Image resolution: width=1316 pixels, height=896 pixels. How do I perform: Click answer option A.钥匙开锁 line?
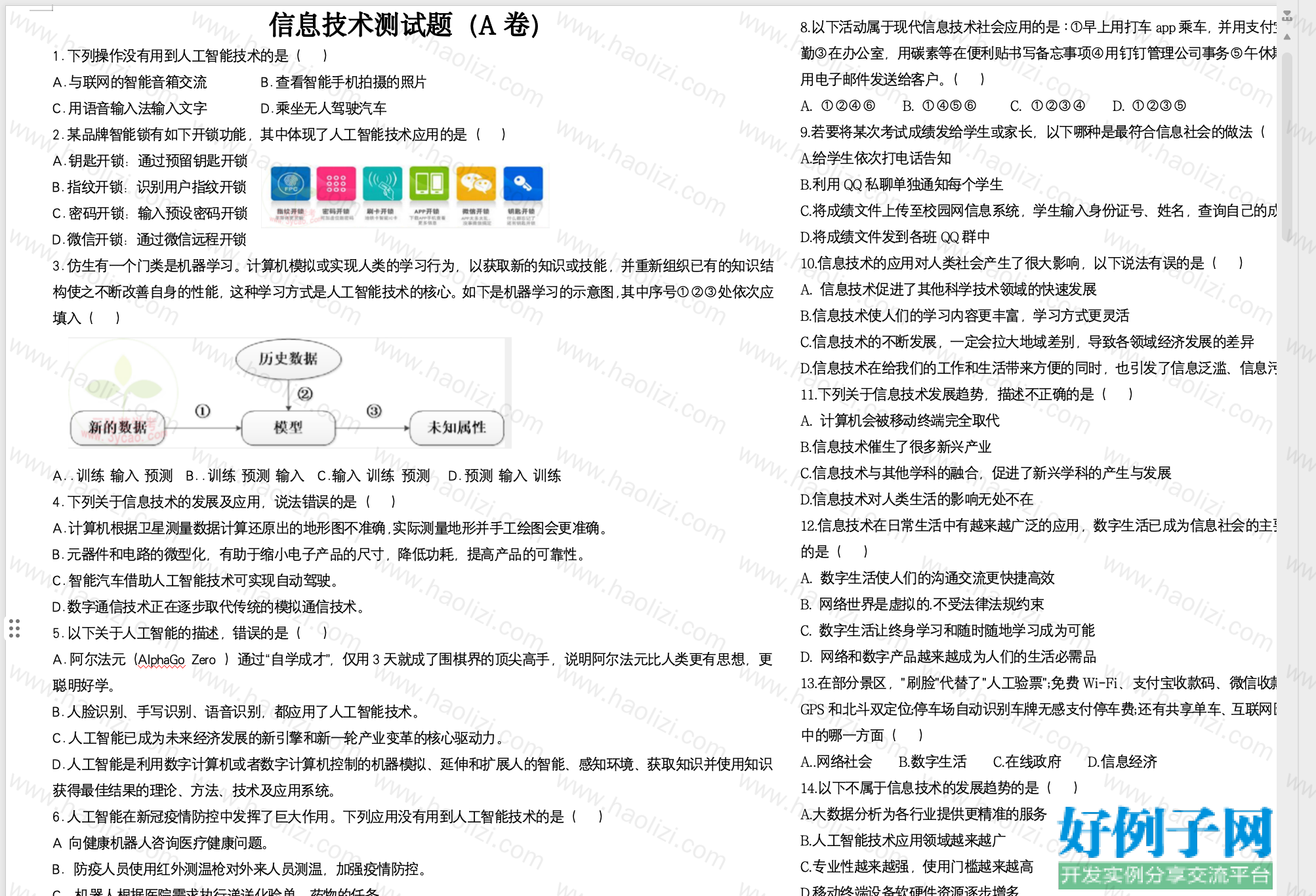coord(150,161)
